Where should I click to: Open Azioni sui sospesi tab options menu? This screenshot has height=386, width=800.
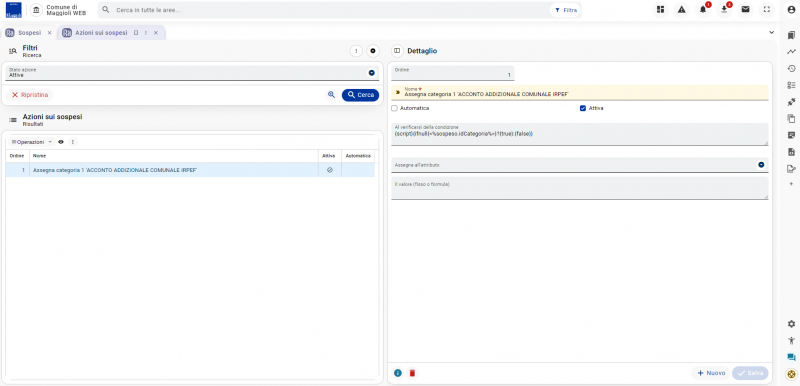coord(146,33)
